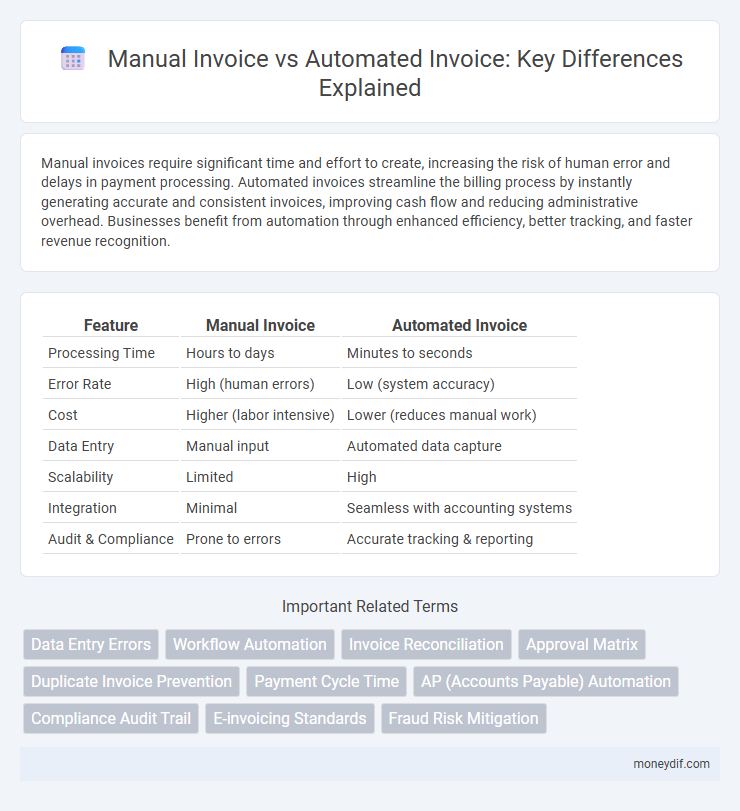Open the AP (Accounts Payable) Automation tag
Screen dimensions: 740x811
(x=546, y=681)
